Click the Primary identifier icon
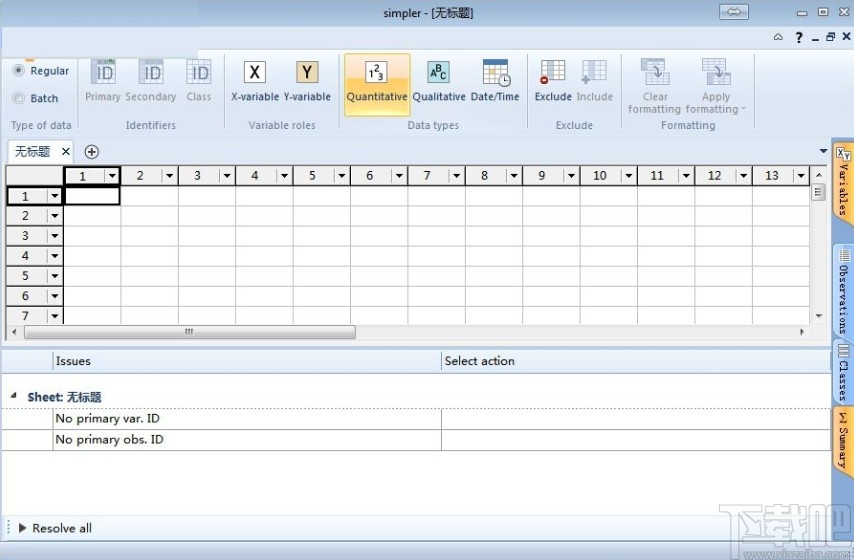 pyautogui.click(x=103, y=73)
